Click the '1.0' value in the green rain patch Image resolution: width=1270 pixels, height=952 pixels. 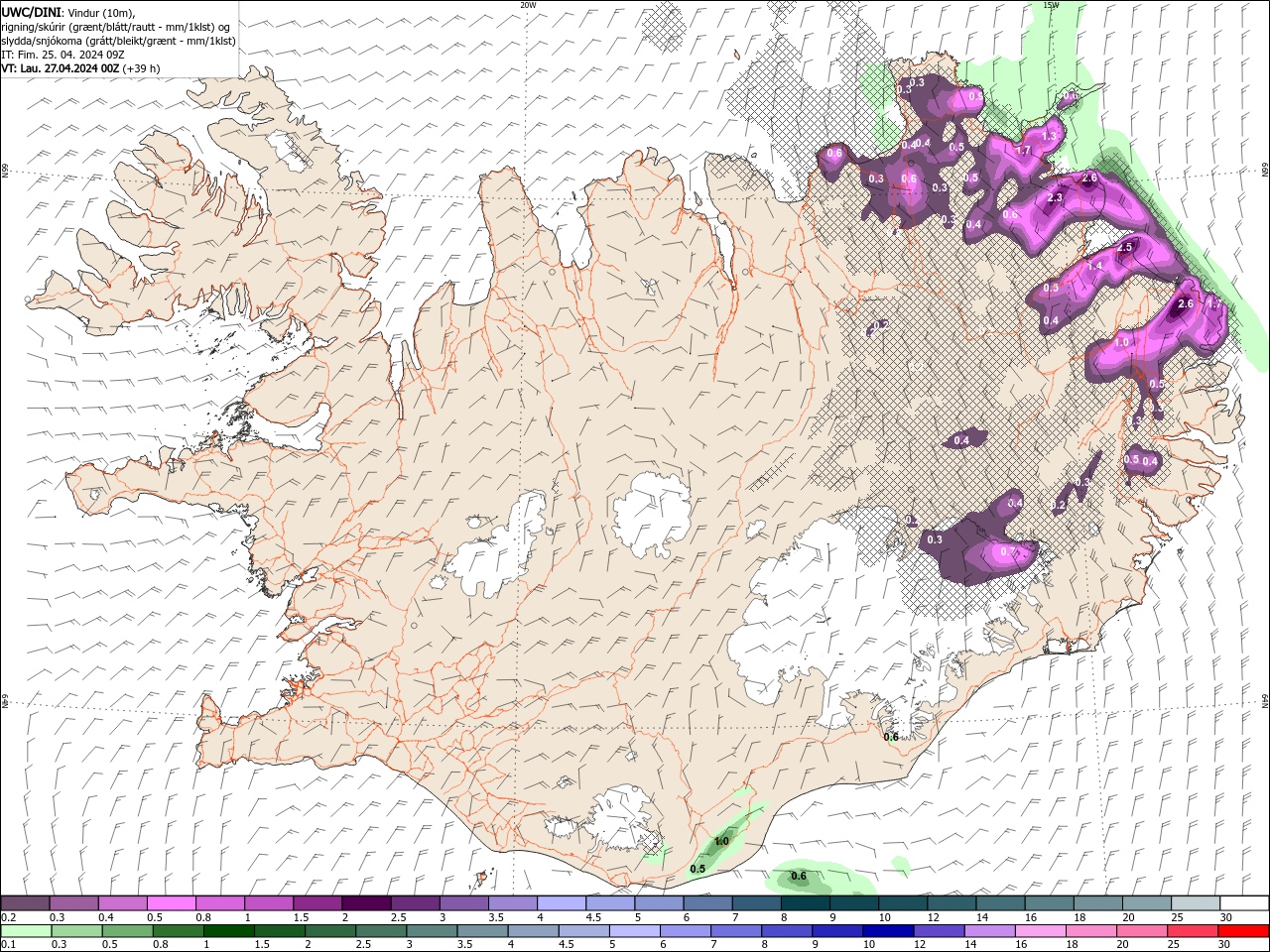tap(721, 841)
